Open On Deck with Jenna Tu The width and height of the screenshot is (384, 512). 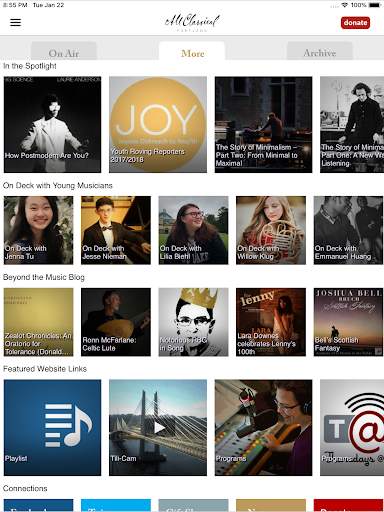point(38,230)
